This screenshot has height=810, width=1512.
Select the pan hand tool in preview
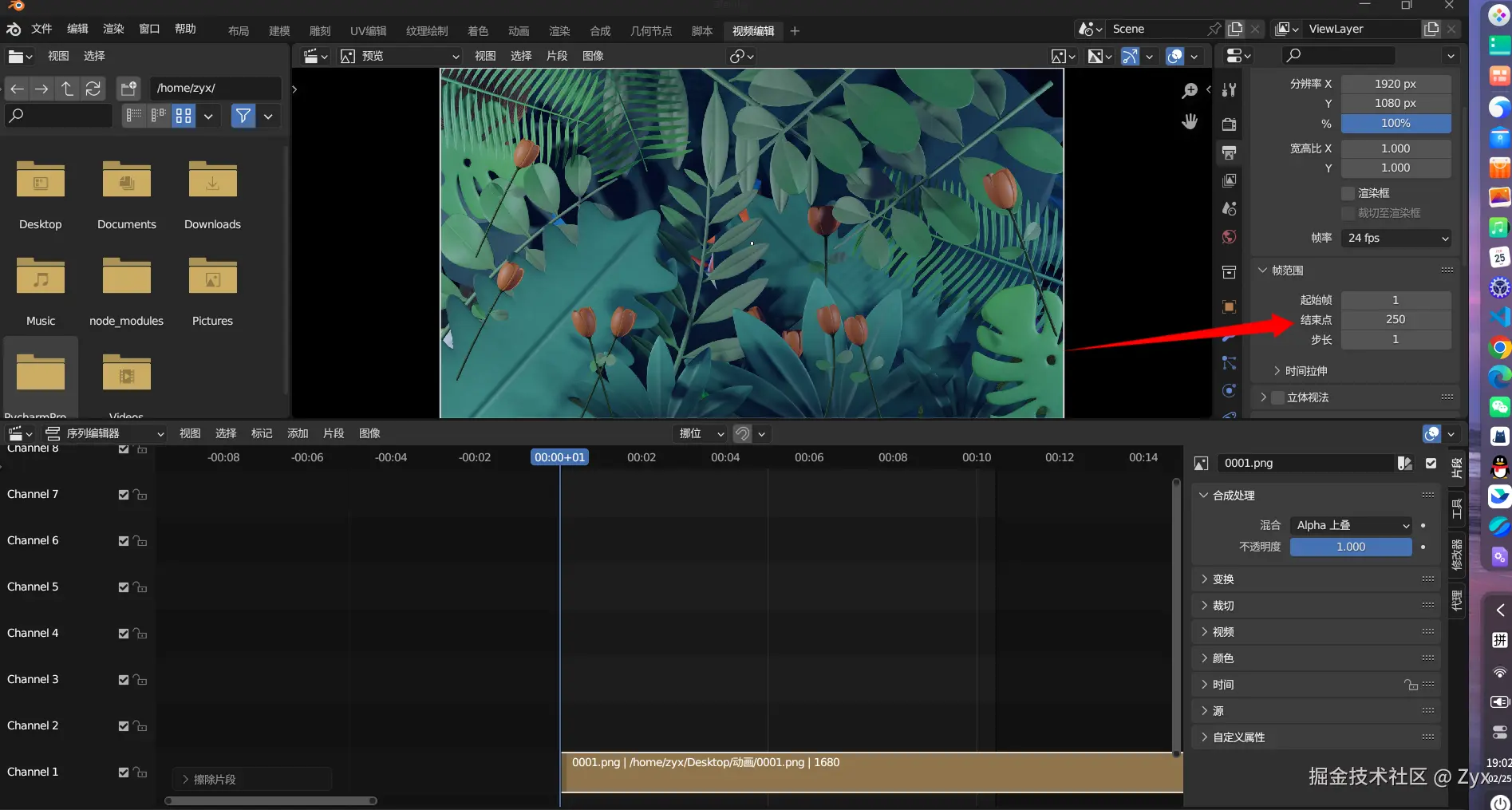coord(1190,121)
